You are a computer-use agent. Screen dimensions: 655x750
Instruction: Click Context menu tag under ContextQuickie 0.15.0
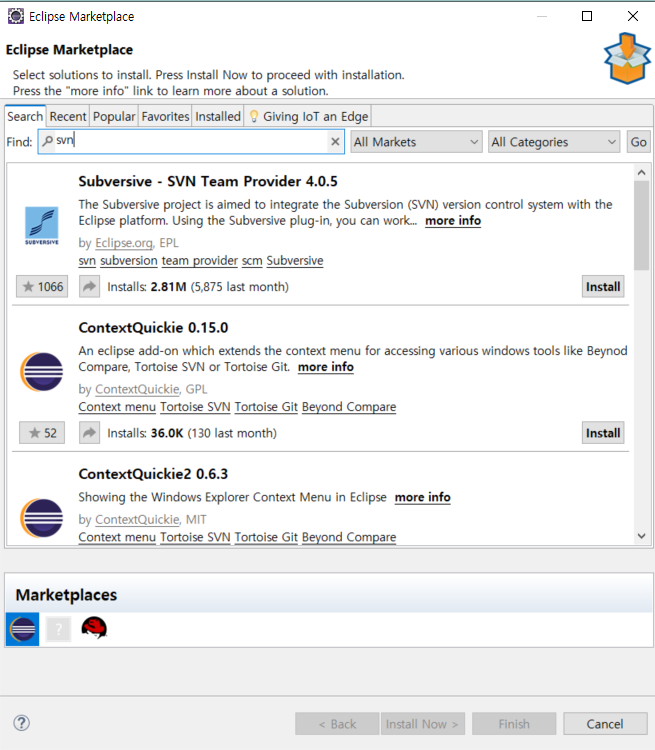pyautogui.click(x=117, y=407)
